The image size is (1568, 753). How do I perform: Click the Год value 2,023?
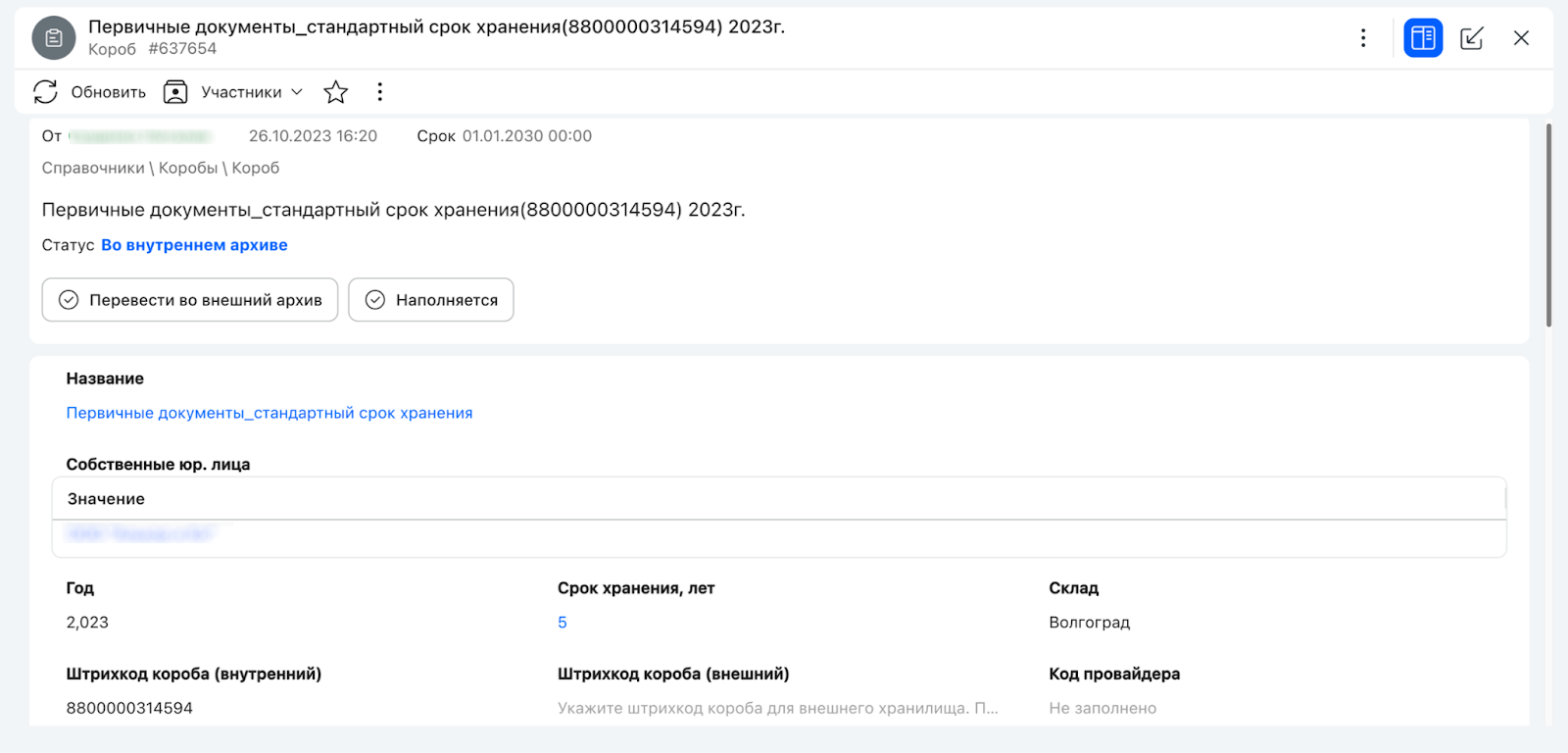pyautogui.click(x=87, y=623)
